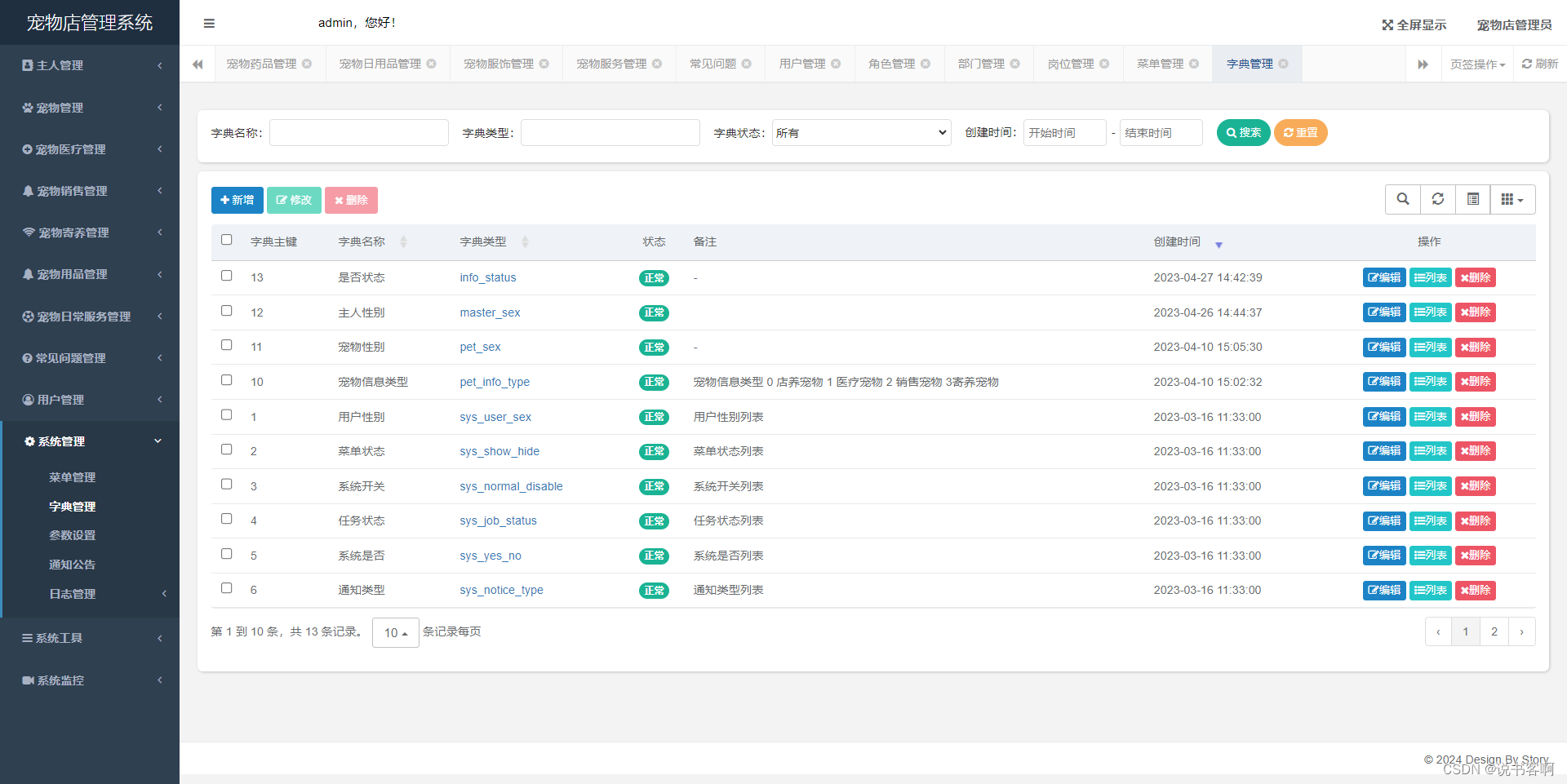Click 列表 for 用户性别 row
This screenshot has height=784, width=1567.
[1431, 417]
